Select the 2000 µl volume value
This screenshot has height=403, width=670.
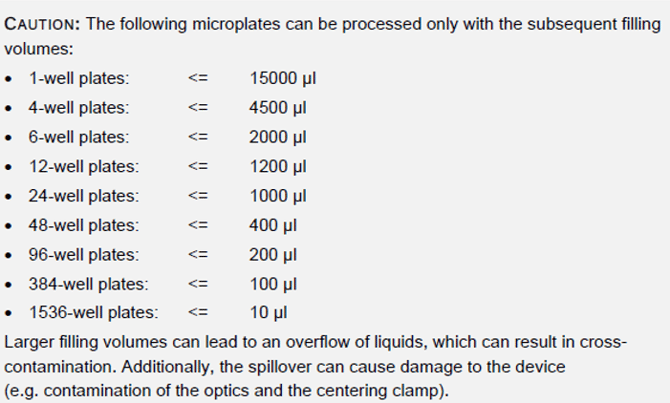point(278,138)
